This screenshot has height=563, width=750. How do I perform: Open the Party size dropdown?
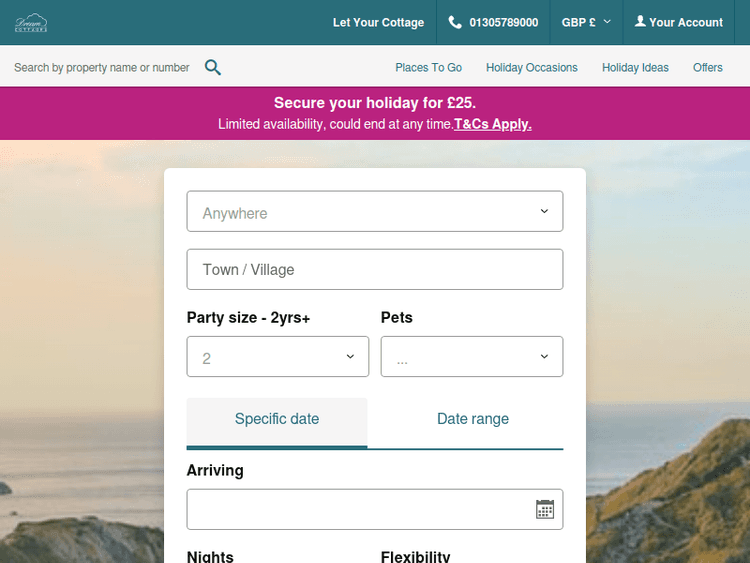277,357
